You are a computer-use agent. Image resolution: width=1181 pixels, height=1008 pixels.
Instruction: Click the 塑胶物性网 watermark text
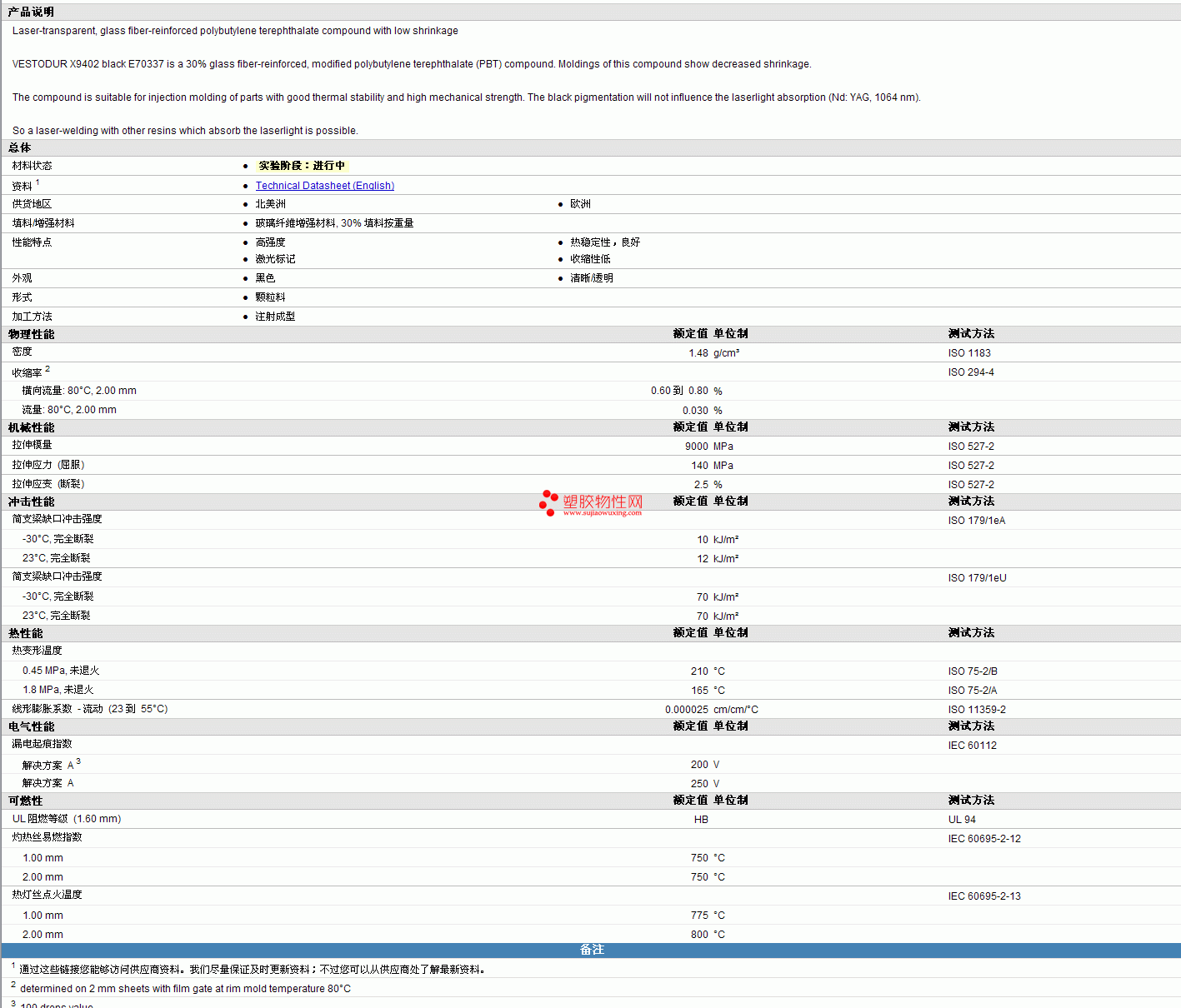[603, 502]
